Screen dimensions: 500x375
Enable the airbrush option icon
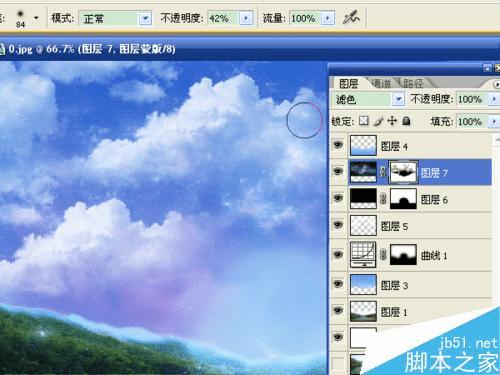coord(351,17)
